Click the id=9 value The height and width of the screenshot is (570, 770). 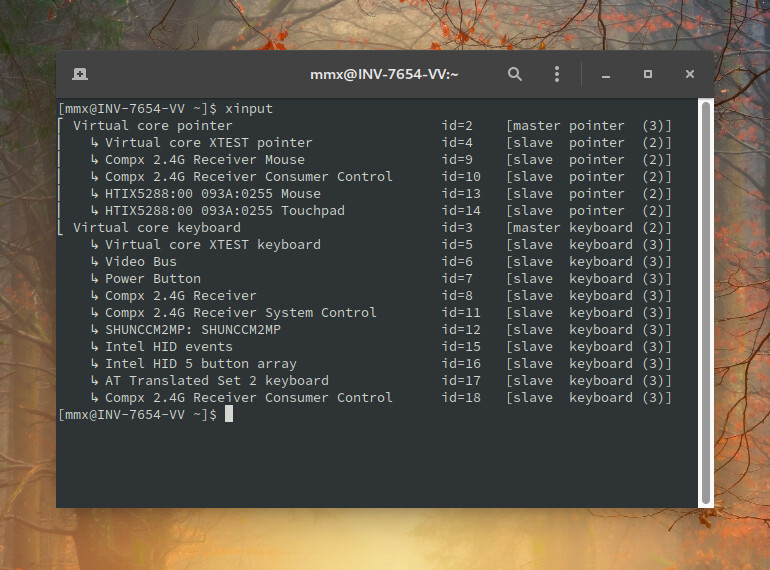point(457,160)
